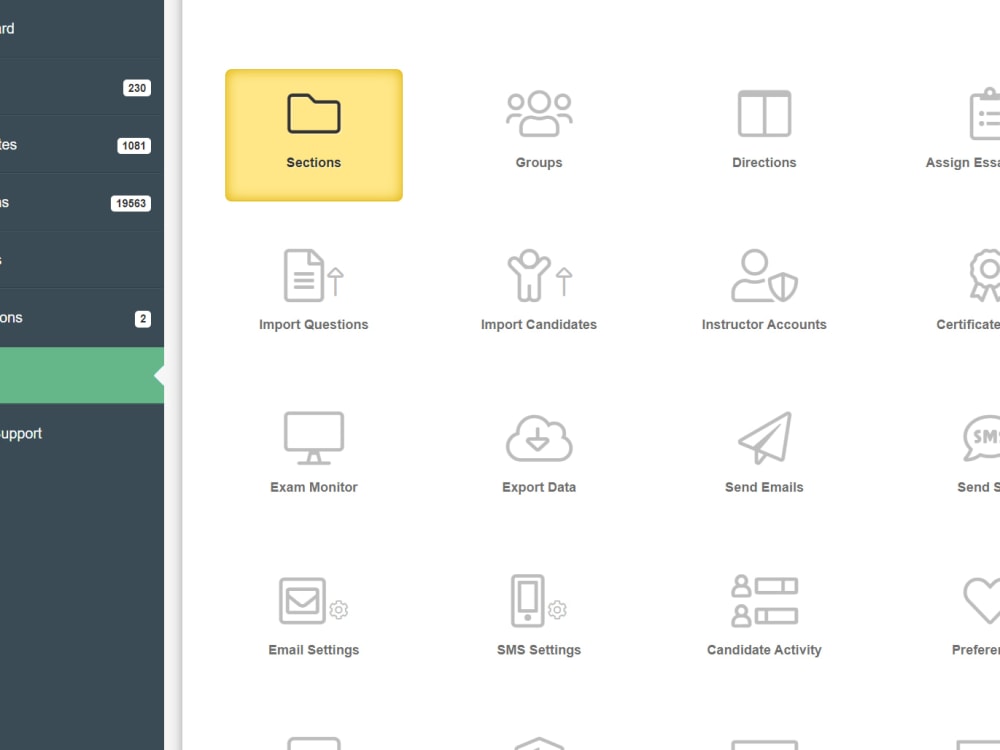Open the Assign Essays clipboard icon

click(x=984, y=114)
